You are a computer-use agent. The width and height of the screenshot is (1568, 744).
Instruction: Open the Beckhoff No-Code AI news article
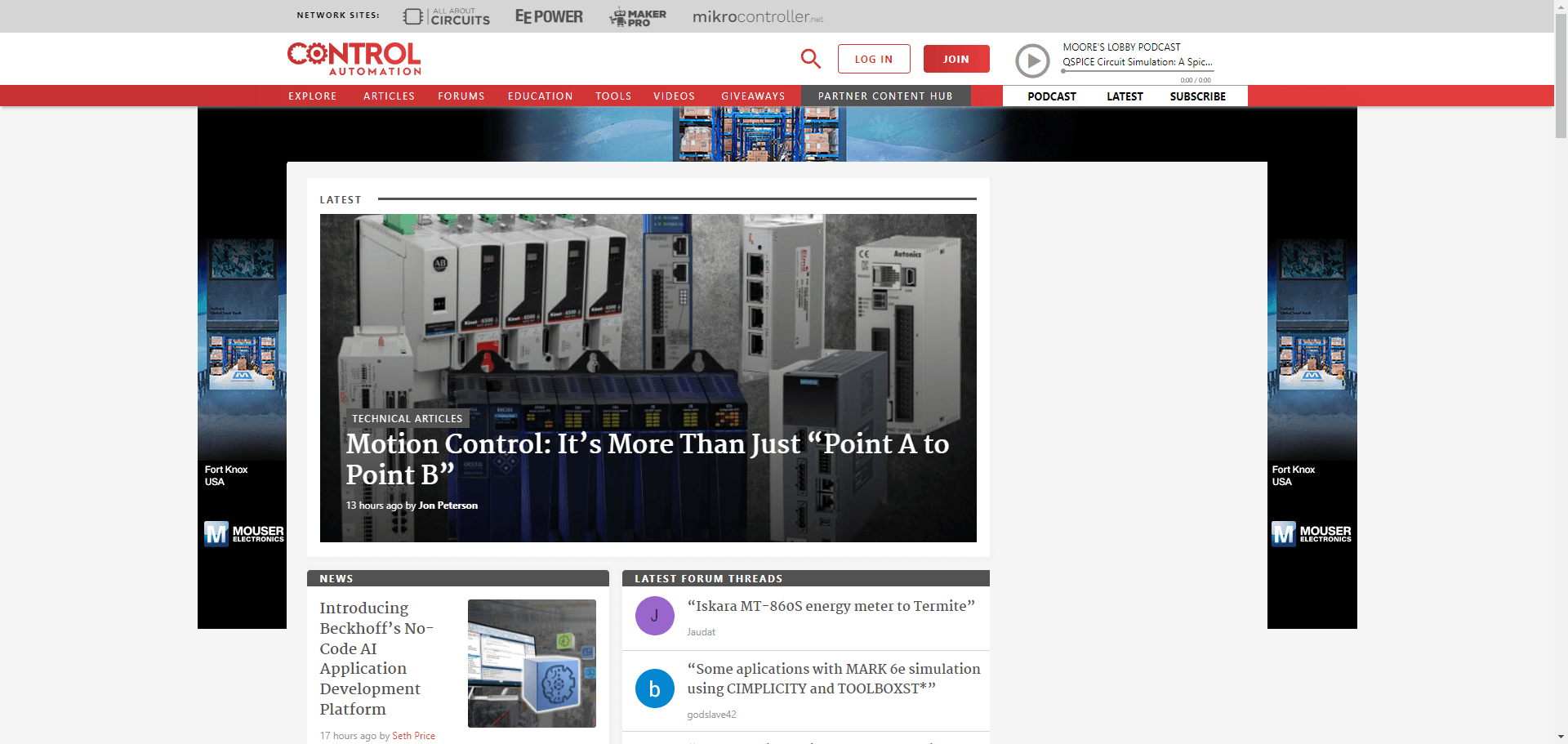376,658
